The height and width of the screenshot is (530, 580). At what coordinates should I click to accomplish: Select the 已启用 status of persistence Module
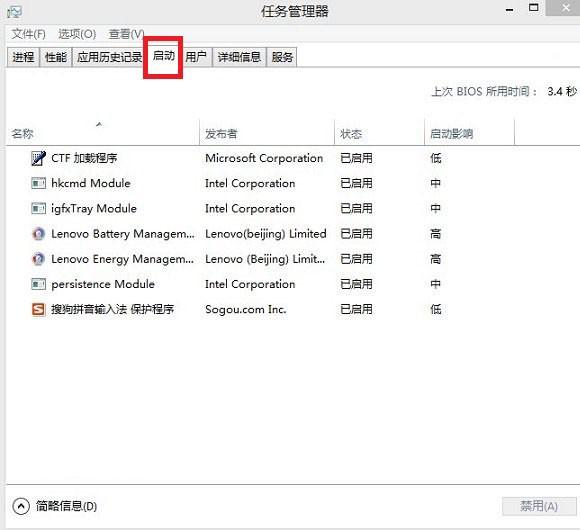pos(356,284)
